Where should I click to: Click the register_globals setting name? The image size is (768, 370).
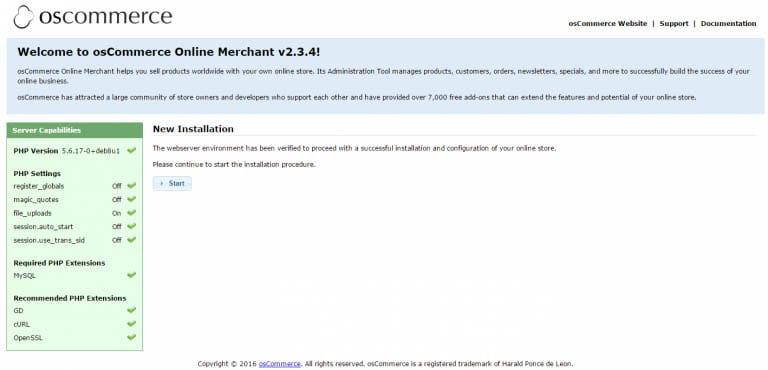coord(39,186)
